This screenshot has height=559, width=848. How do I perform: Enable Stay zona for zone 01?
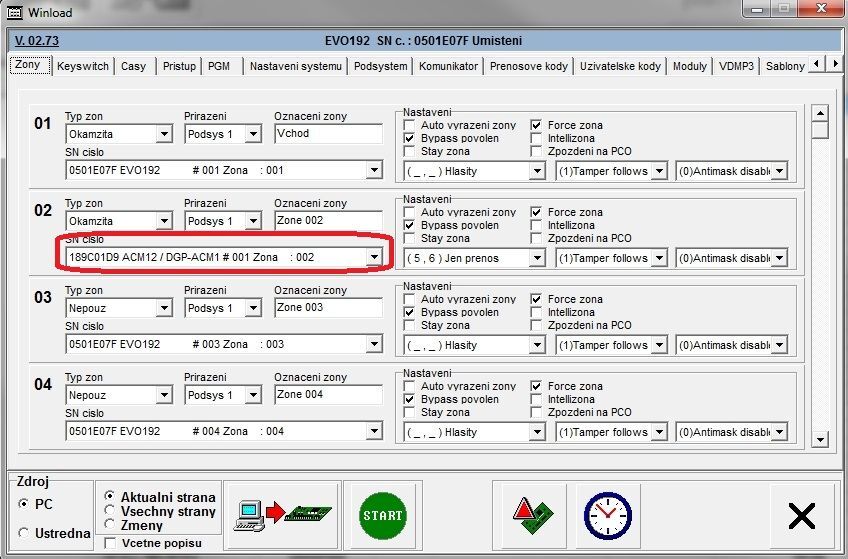point(409,152)
